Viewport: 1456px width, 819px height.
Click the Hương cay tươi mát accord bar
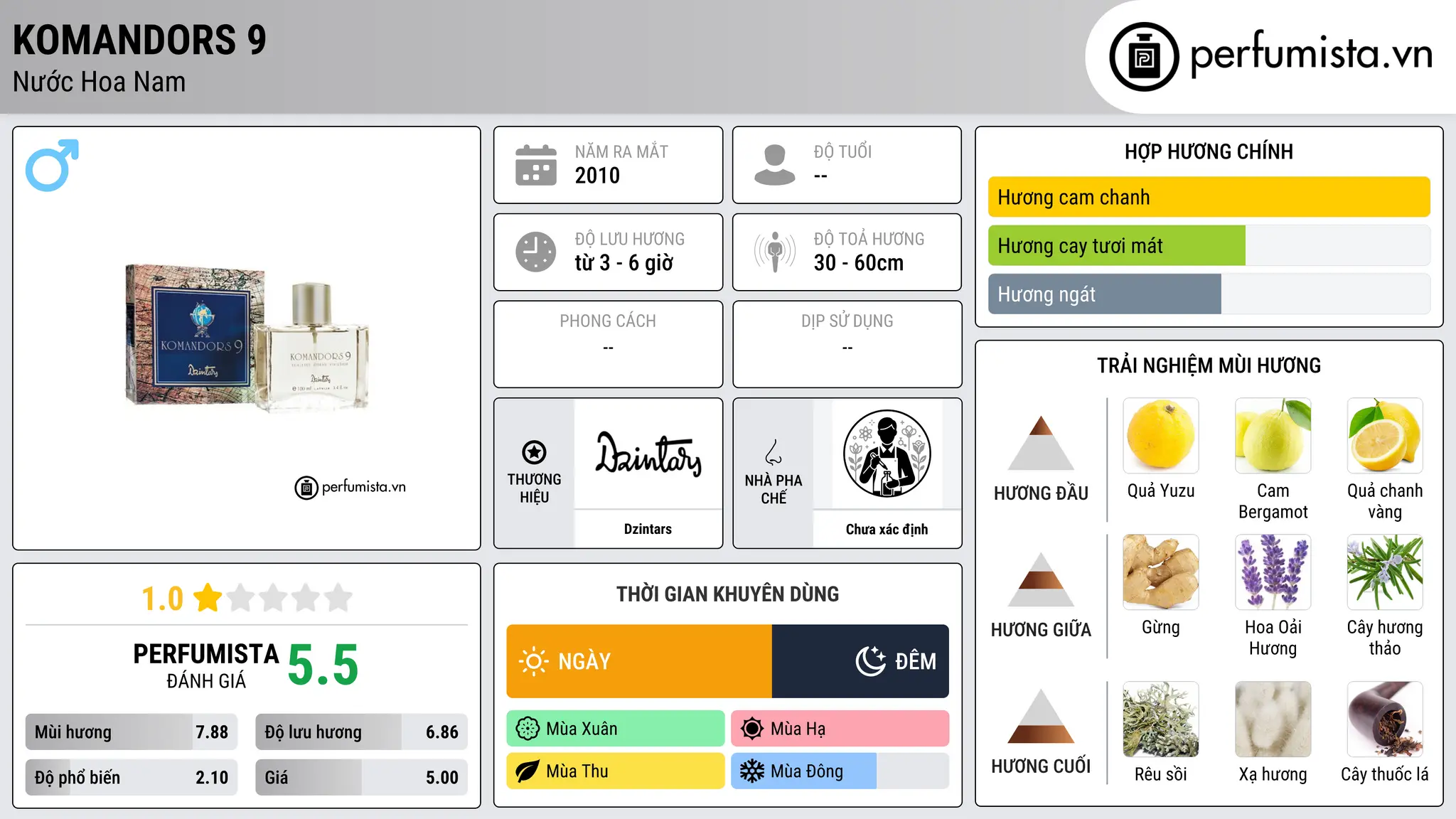tap(1209, 245)
